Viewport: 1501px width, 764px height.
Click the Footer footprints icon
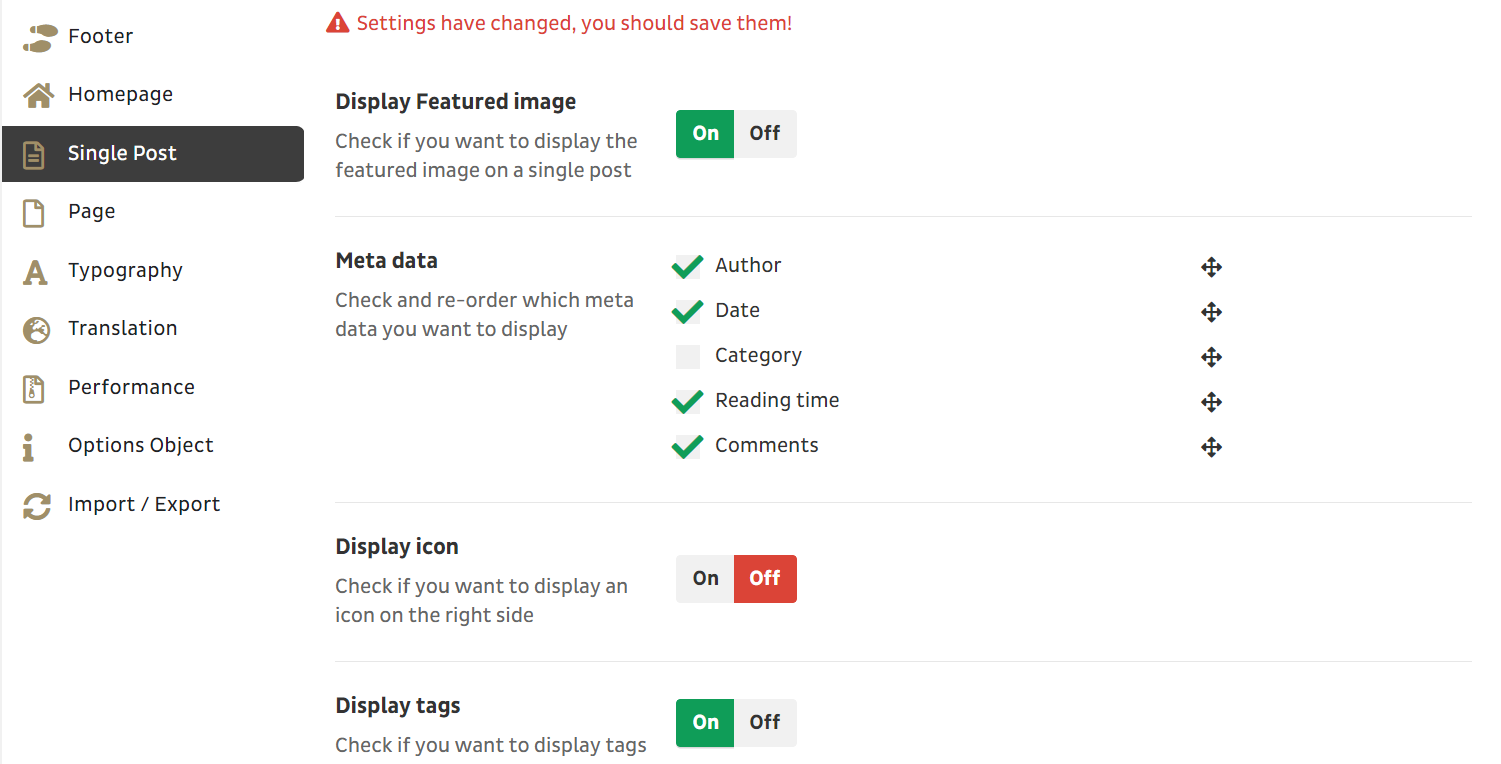(37, 38)
